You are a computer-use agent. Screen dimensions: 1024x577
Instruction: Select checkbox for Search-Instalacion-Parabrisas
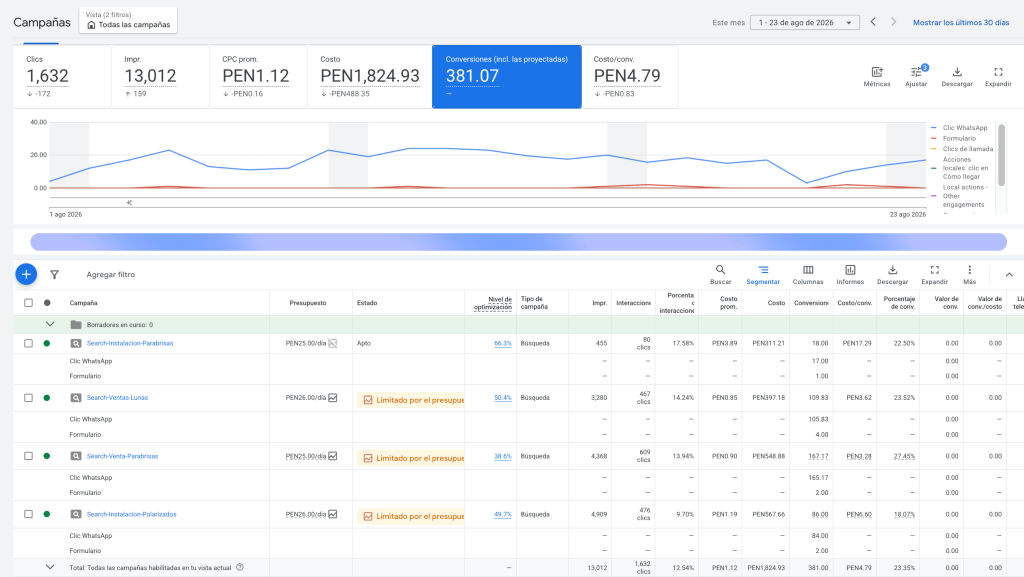pos(28,343)
